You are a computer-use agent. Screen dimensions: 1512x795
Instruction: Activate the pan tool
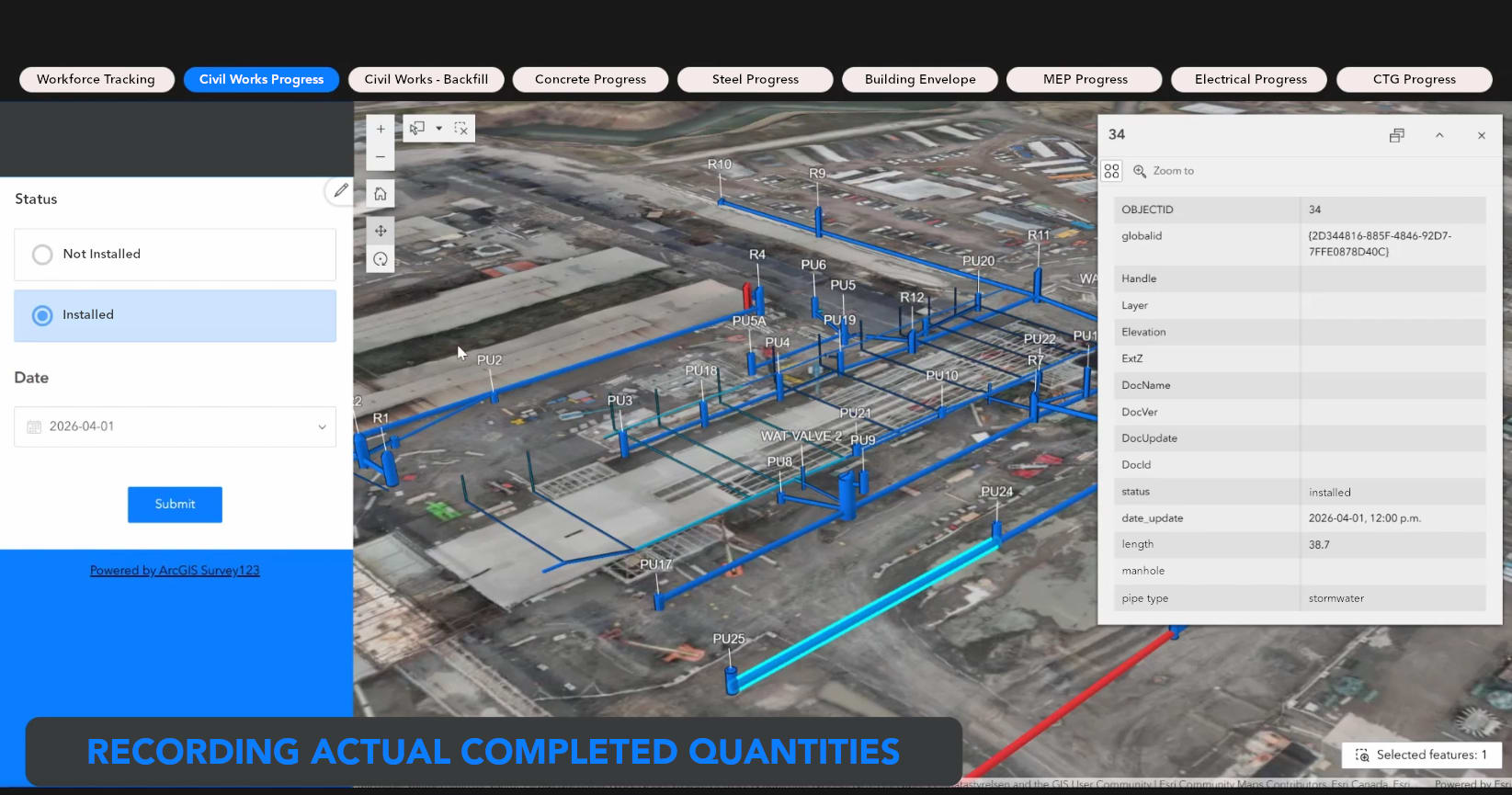(381, 231)
